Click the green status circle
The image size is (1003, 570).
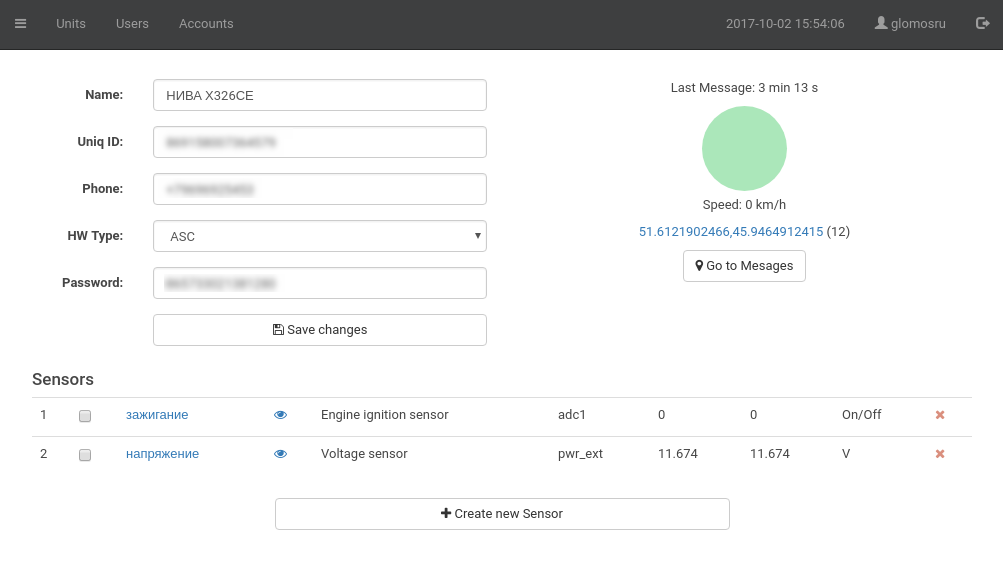point(744,149)
